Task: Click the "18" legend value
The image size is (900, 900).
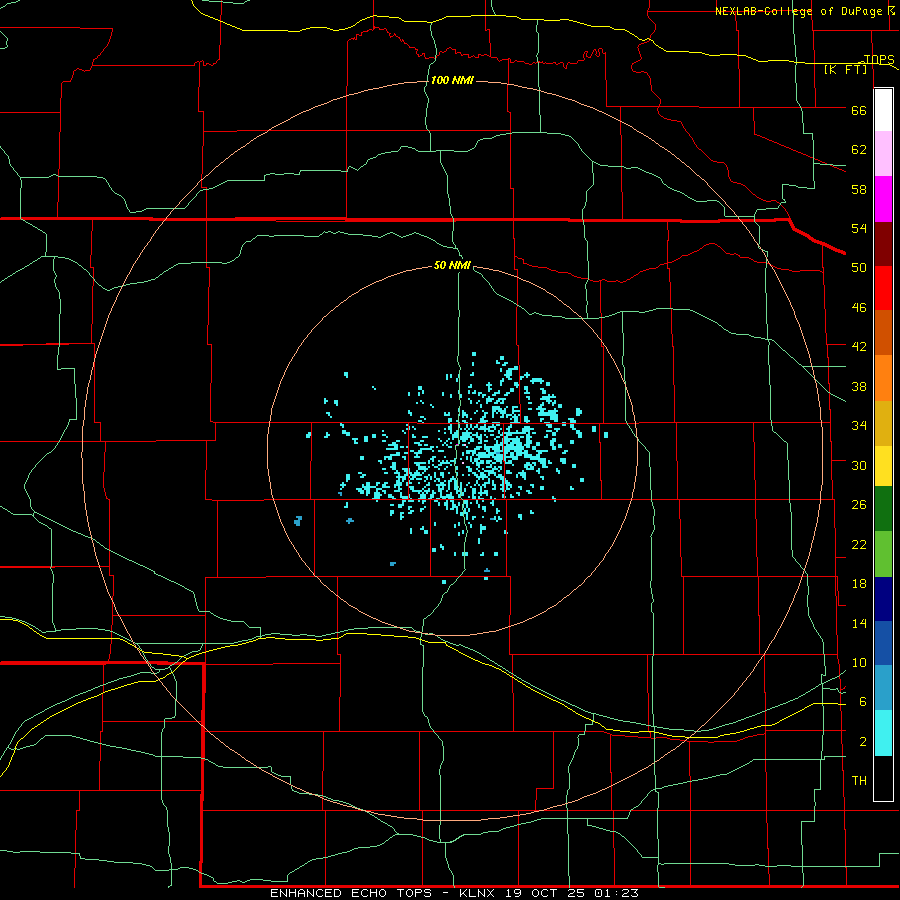Action: click(859, 584)
